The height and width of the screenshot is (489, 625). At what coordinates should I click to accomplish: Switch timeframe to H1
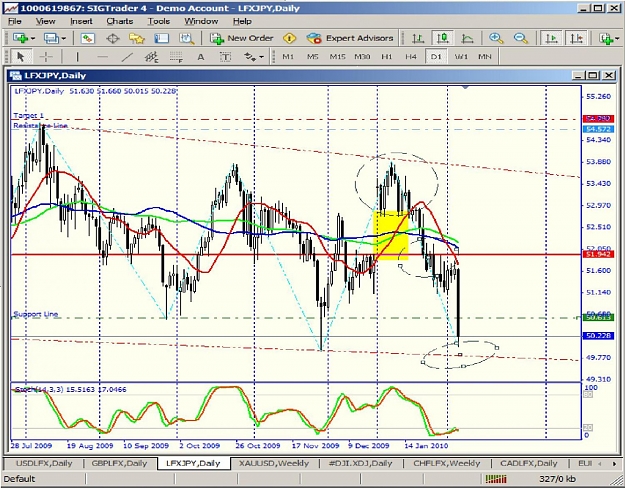pos(387,57)
